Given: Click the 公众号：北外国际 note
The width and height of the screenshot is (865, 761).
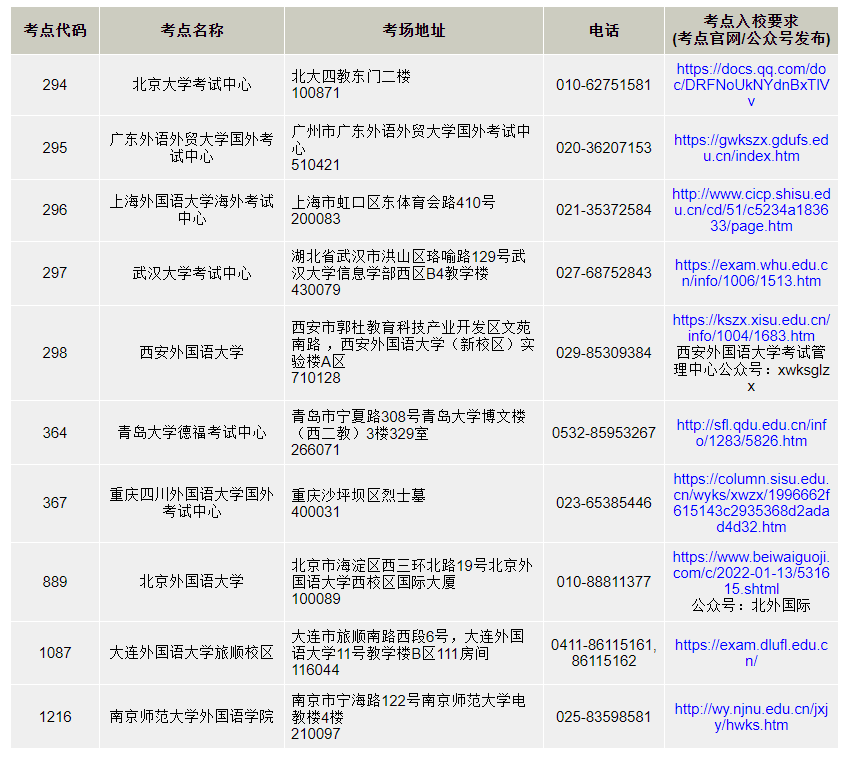Looking at the screenshot, I should pyautogui.click(x=751, y=606).
